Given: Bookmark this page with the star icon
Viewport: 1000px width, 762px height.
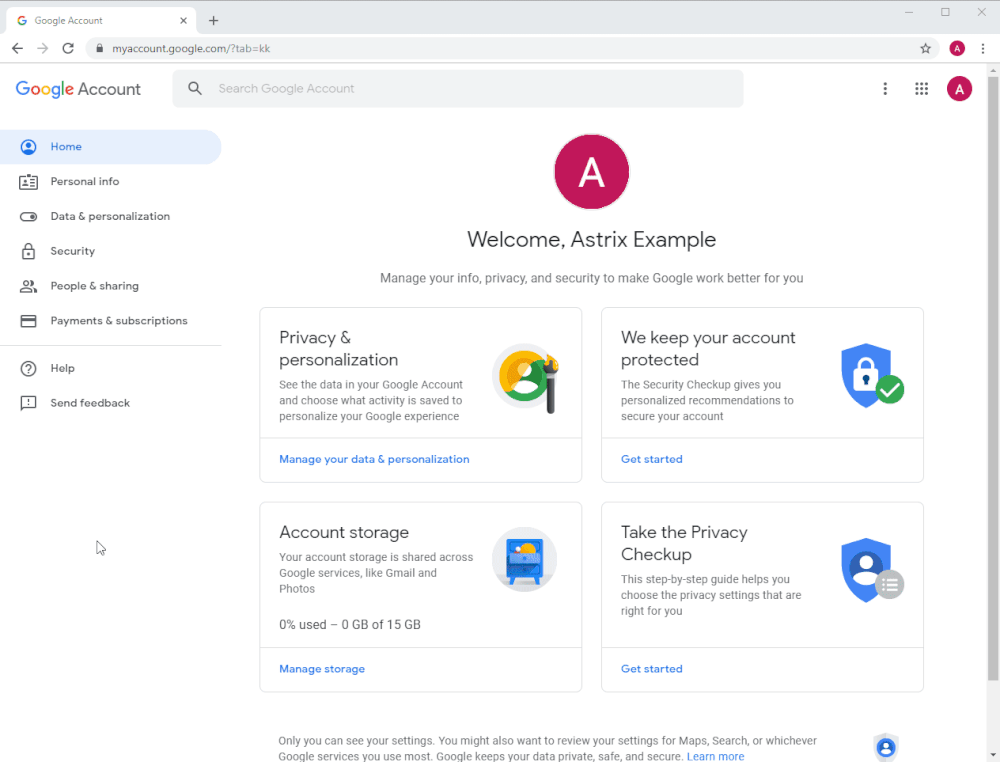Looking at the screenshot, I should pyautogui.click(x=925, y=48).
